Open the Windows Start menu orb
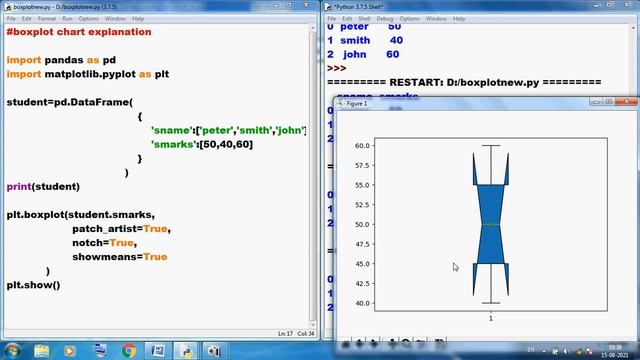640x360 pixels. point(12,351)
